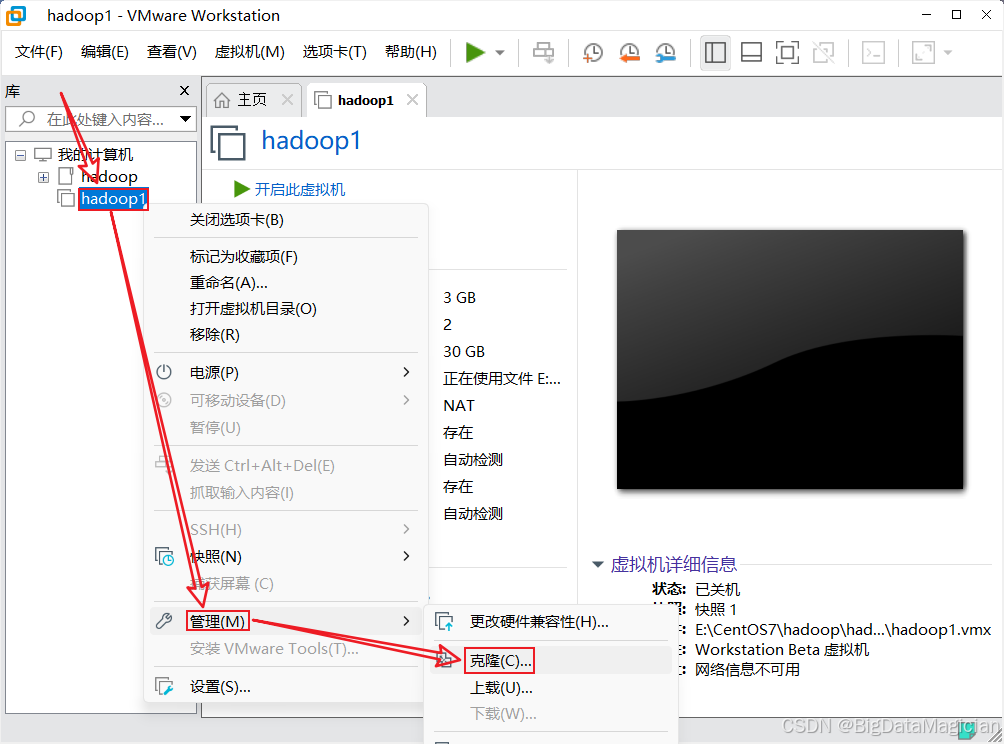The height and width of the screenshot is (744, 1004).
Task: Click the settings icon beside 设置(S)
Action: click(x=165, y=686)
